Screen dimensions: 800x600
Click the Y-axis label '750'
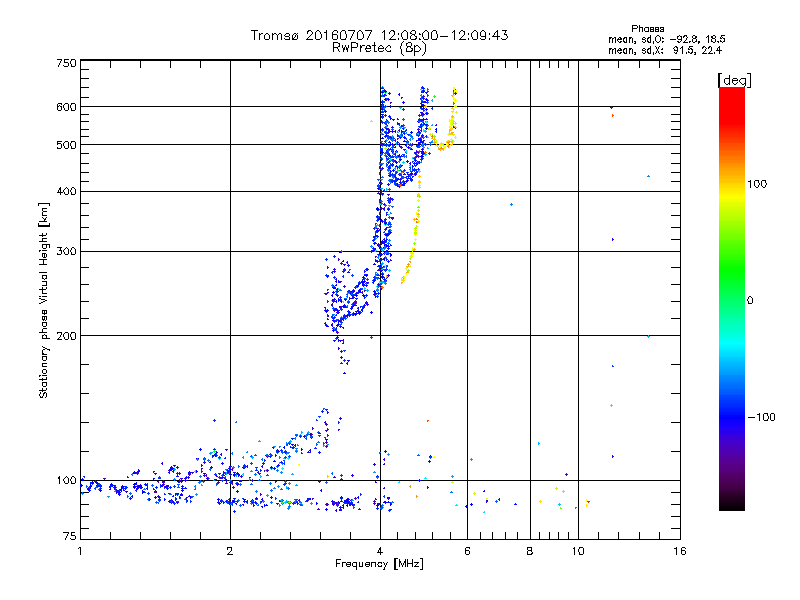66,63
